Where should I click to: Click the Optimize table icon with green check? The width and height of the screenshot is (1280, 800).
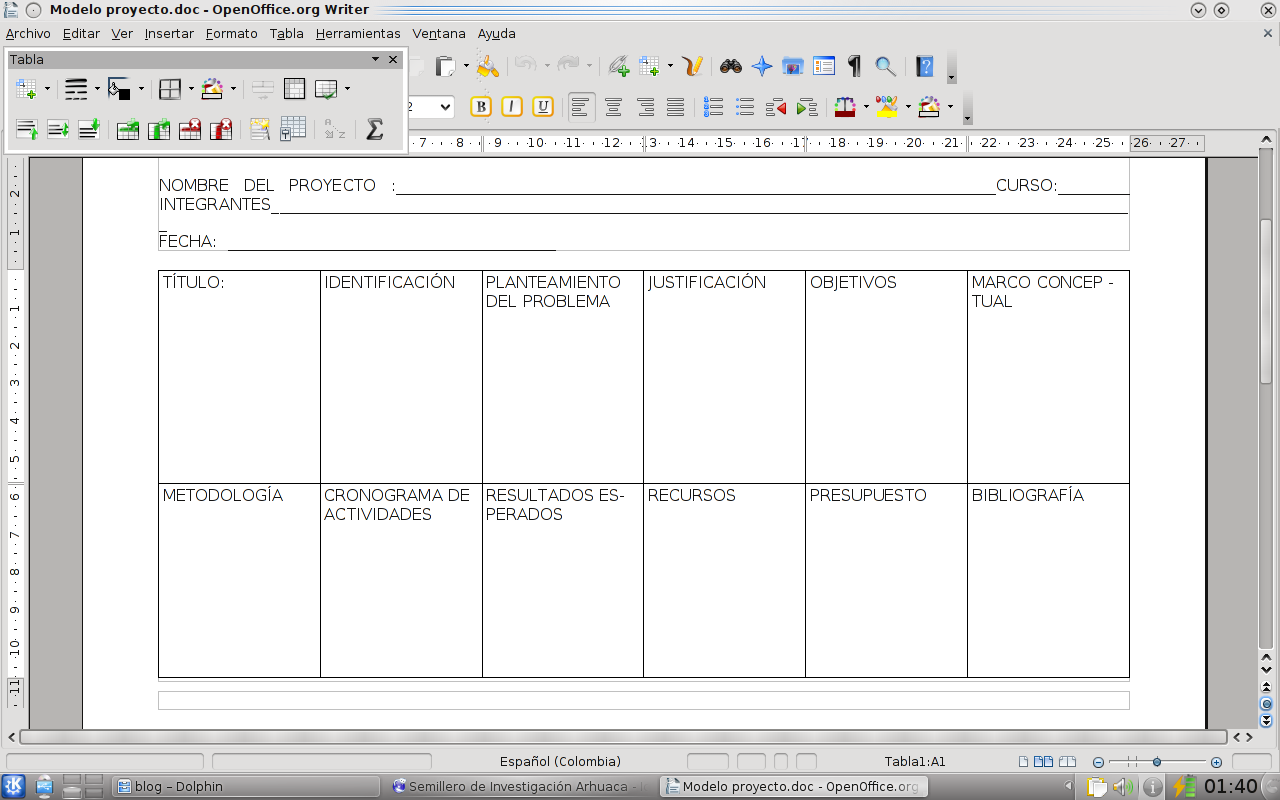coord(325,89)
